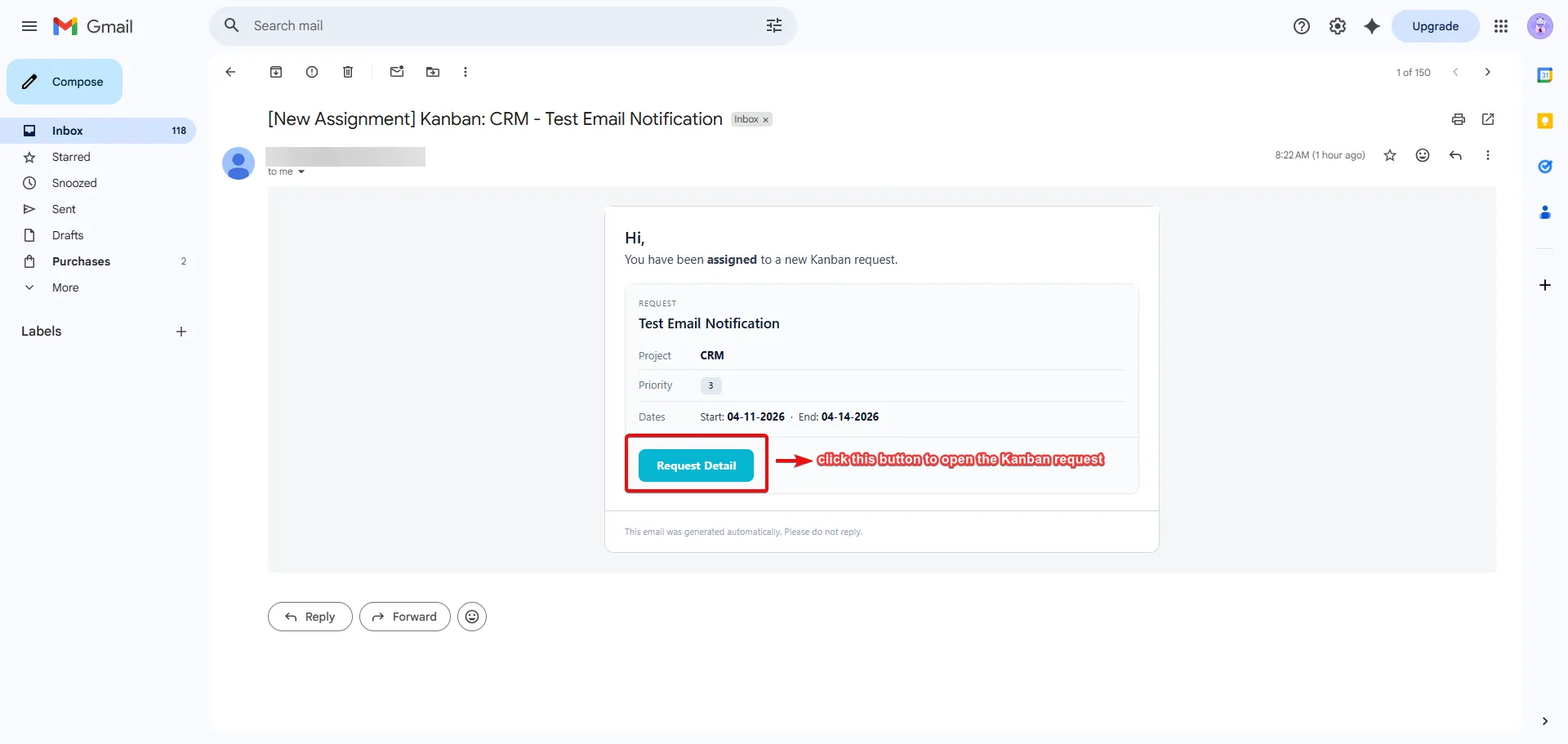Open Gemini sparkle icon in header
This screenshot has width=1568, height=744.
tap(1372, 26)
